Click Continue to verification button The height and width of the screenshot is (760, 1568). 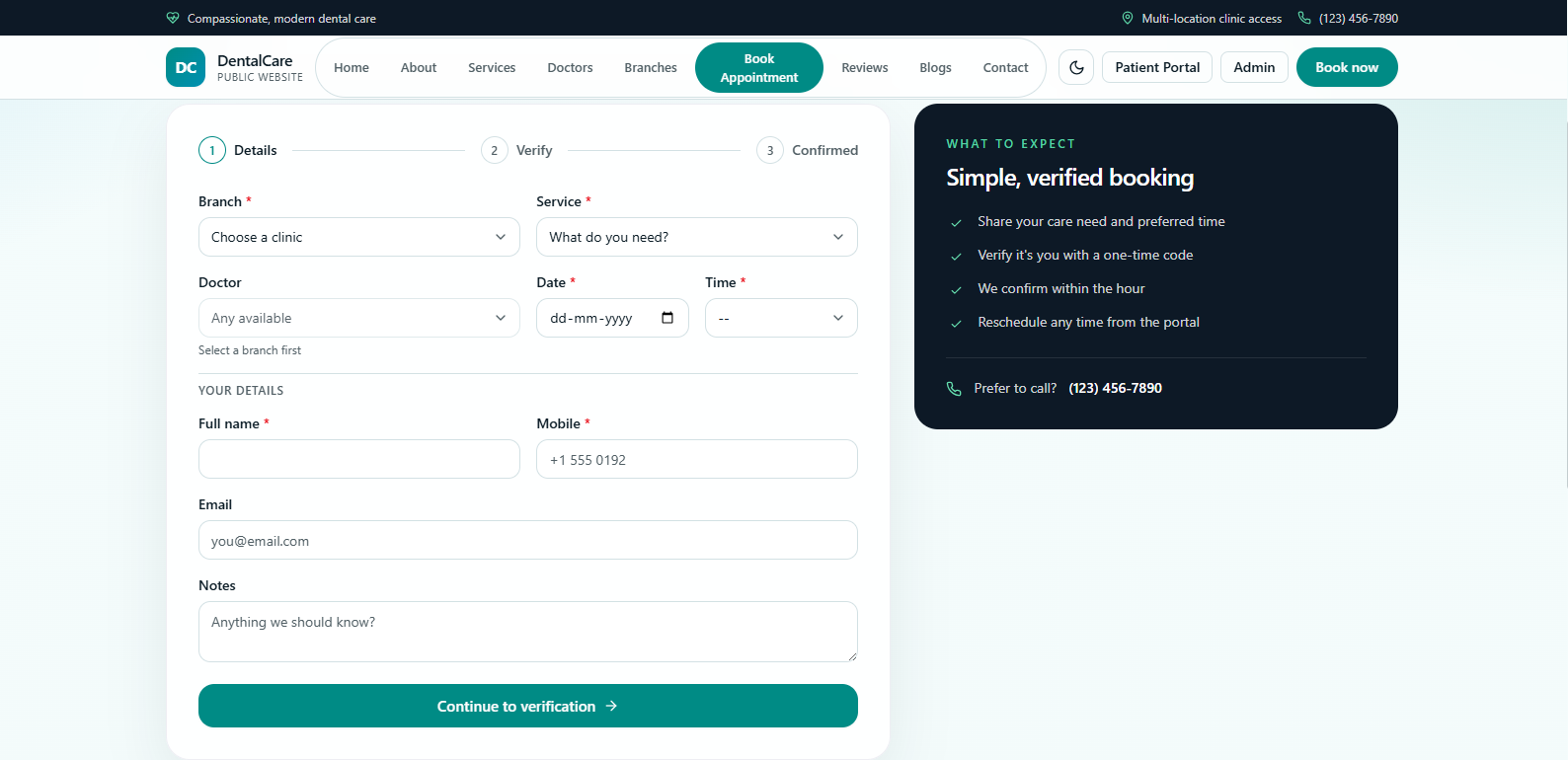[528, 706]
